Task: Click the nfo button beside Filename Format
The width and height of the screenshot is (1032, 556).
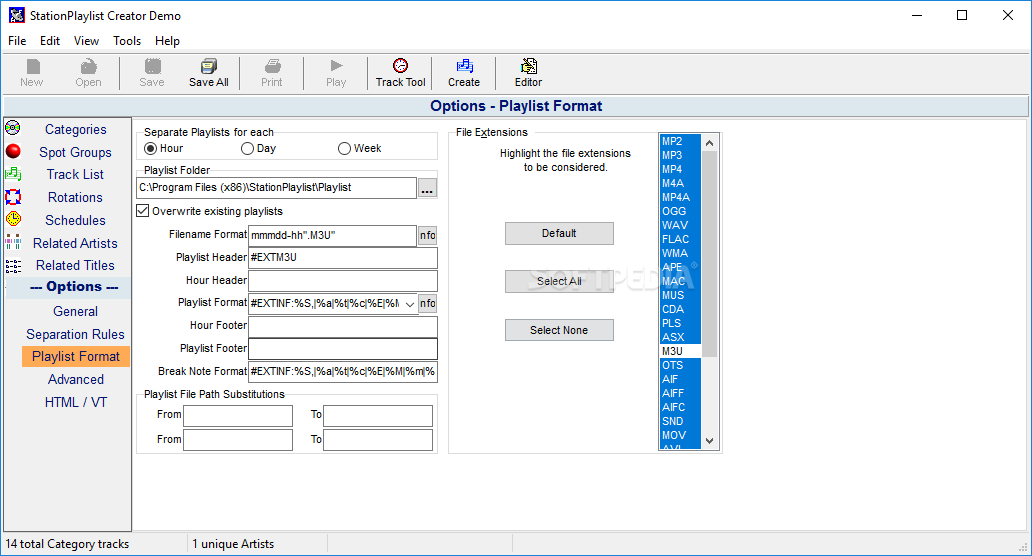Action: [x=428, y=236]
